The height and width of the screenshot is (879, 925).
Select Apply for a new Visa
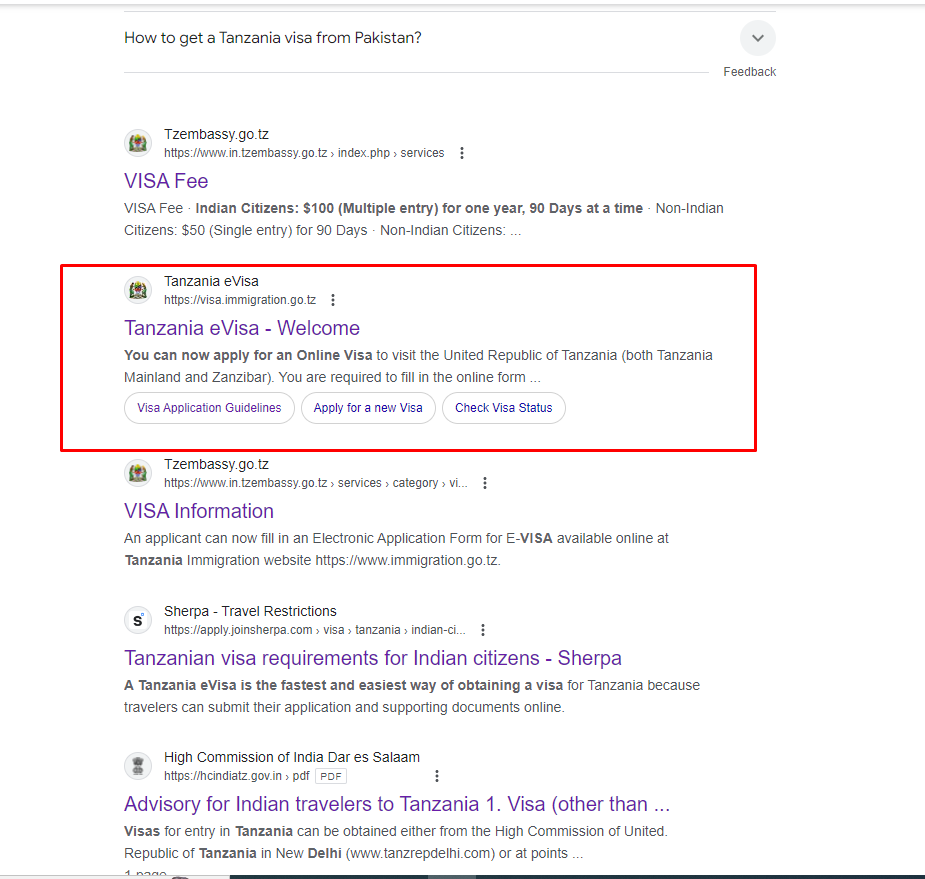[x=368, y=408]
